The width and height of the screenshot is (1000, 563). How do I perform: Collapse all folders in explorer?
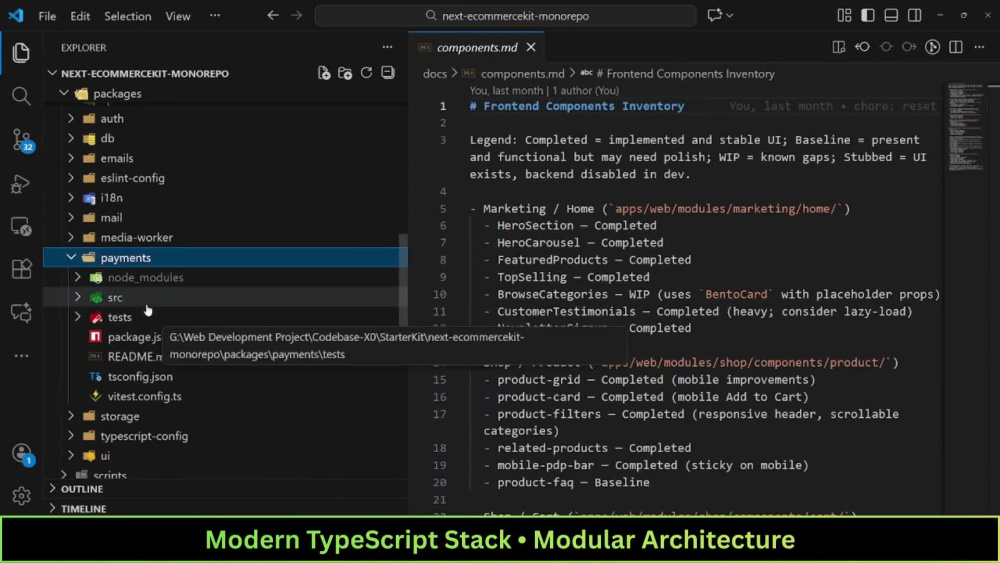pos(388,73)
